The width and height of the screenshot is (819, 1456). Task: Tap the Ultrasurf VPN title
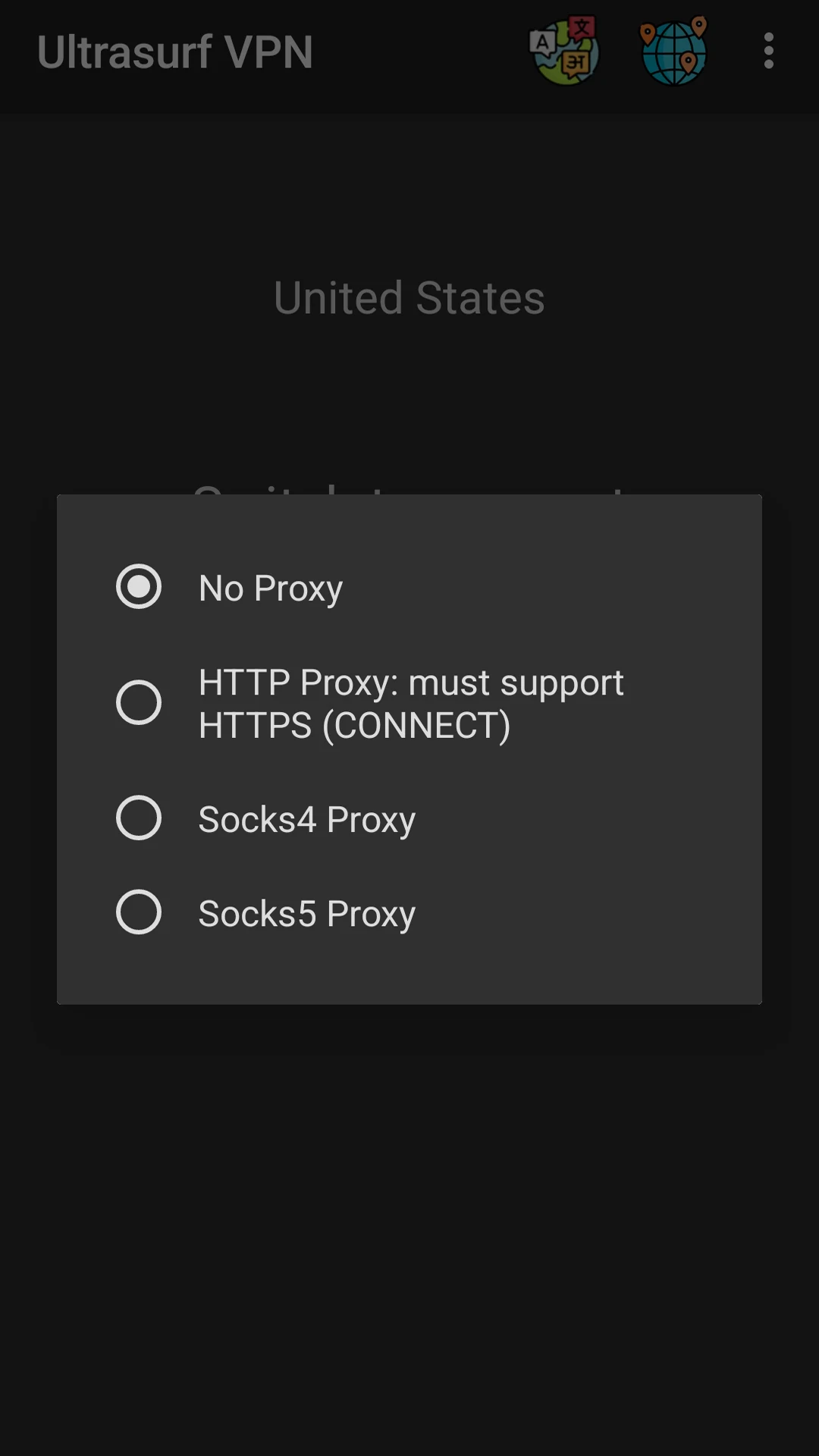pyautogui.click(x=175, y=52)
